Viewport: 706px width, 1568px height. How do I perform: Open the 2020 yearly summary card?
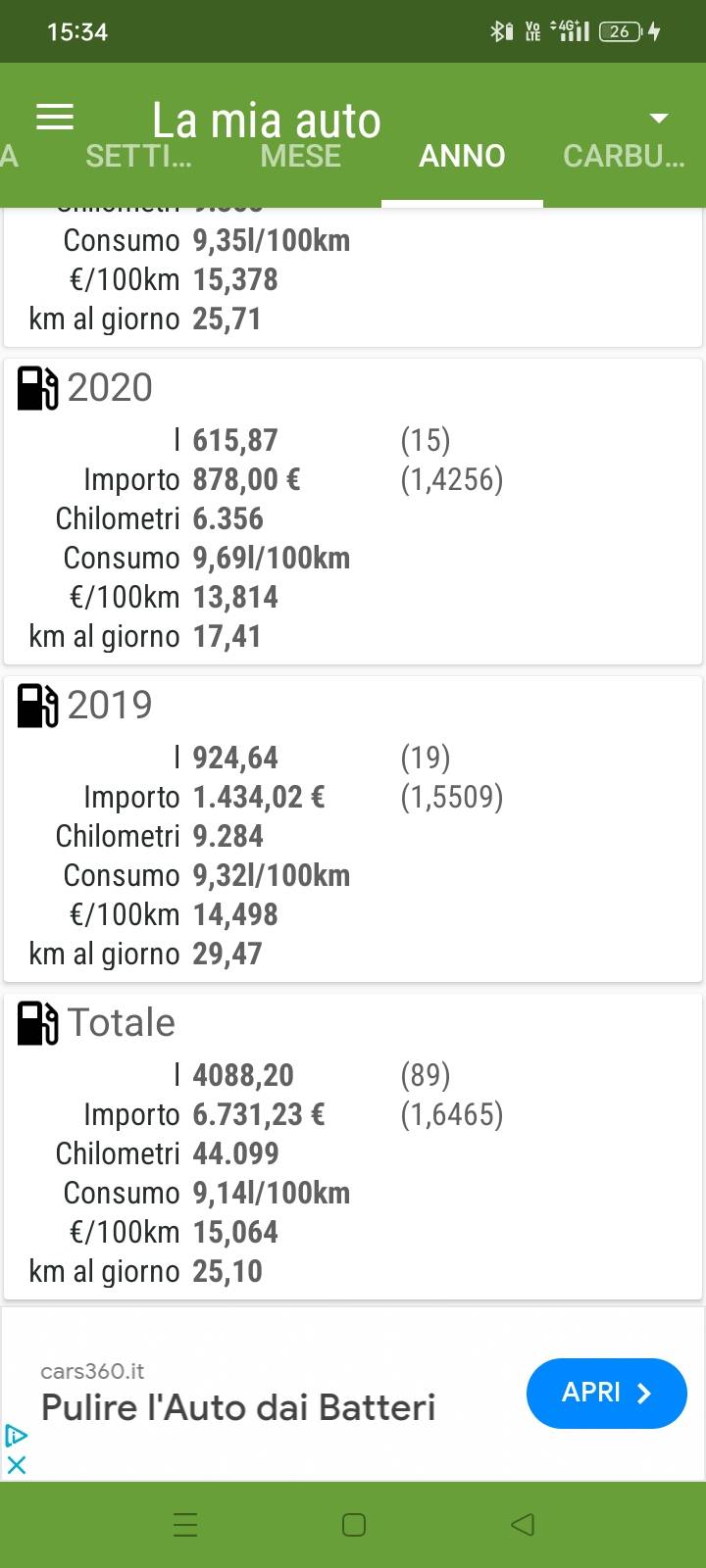point(353,512)
